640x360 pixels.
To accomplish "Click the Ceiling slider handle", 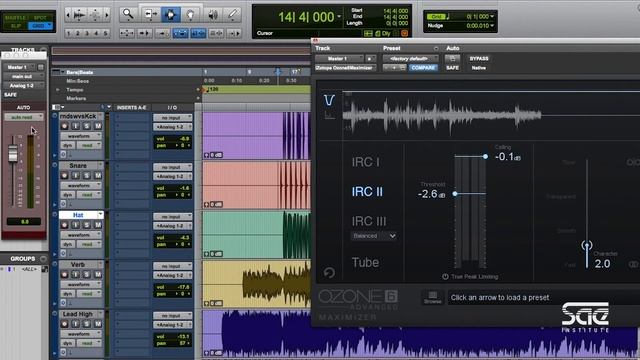I will 485,156.
